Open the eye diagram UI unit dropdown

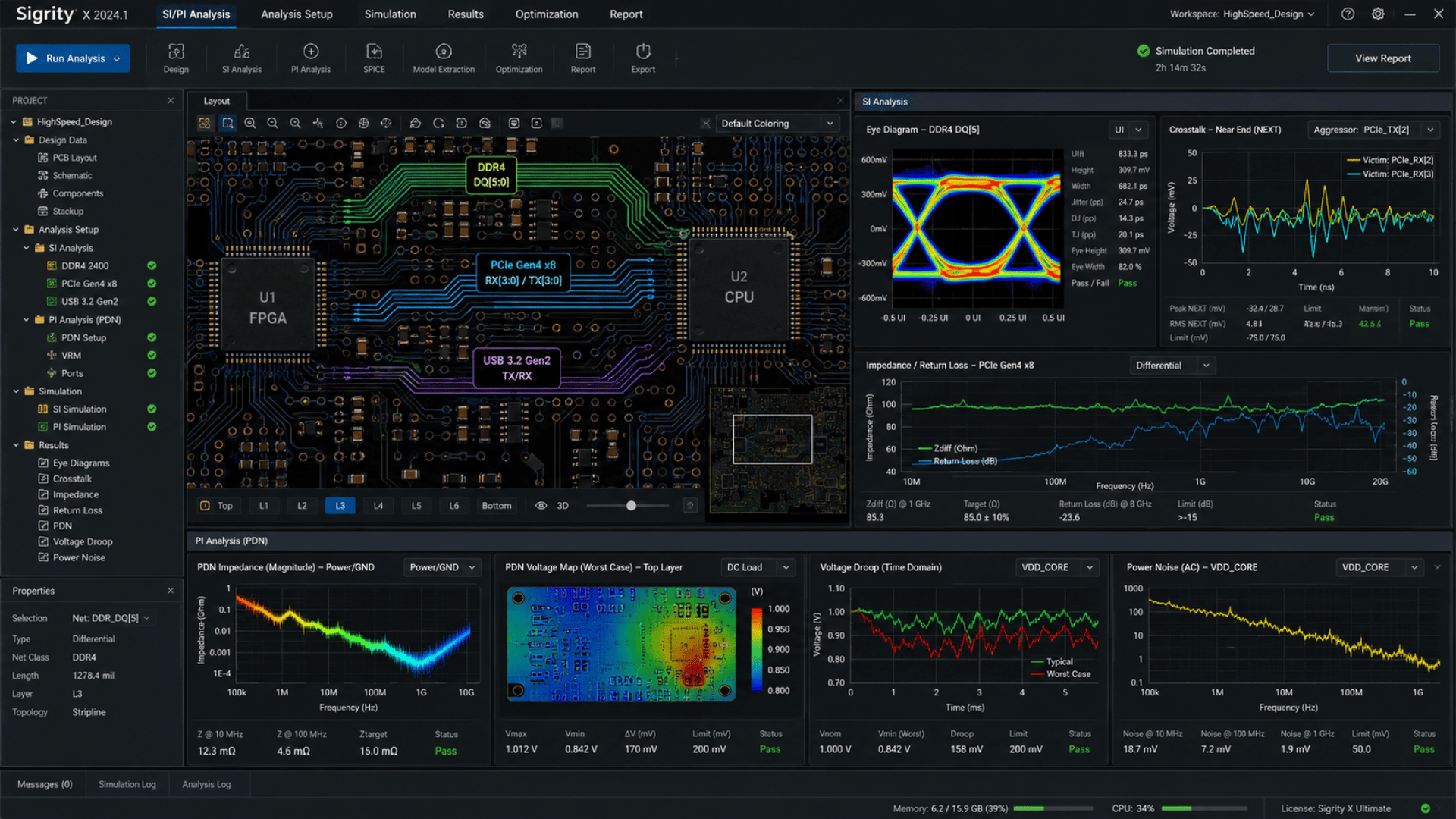tap(1128, 130)
